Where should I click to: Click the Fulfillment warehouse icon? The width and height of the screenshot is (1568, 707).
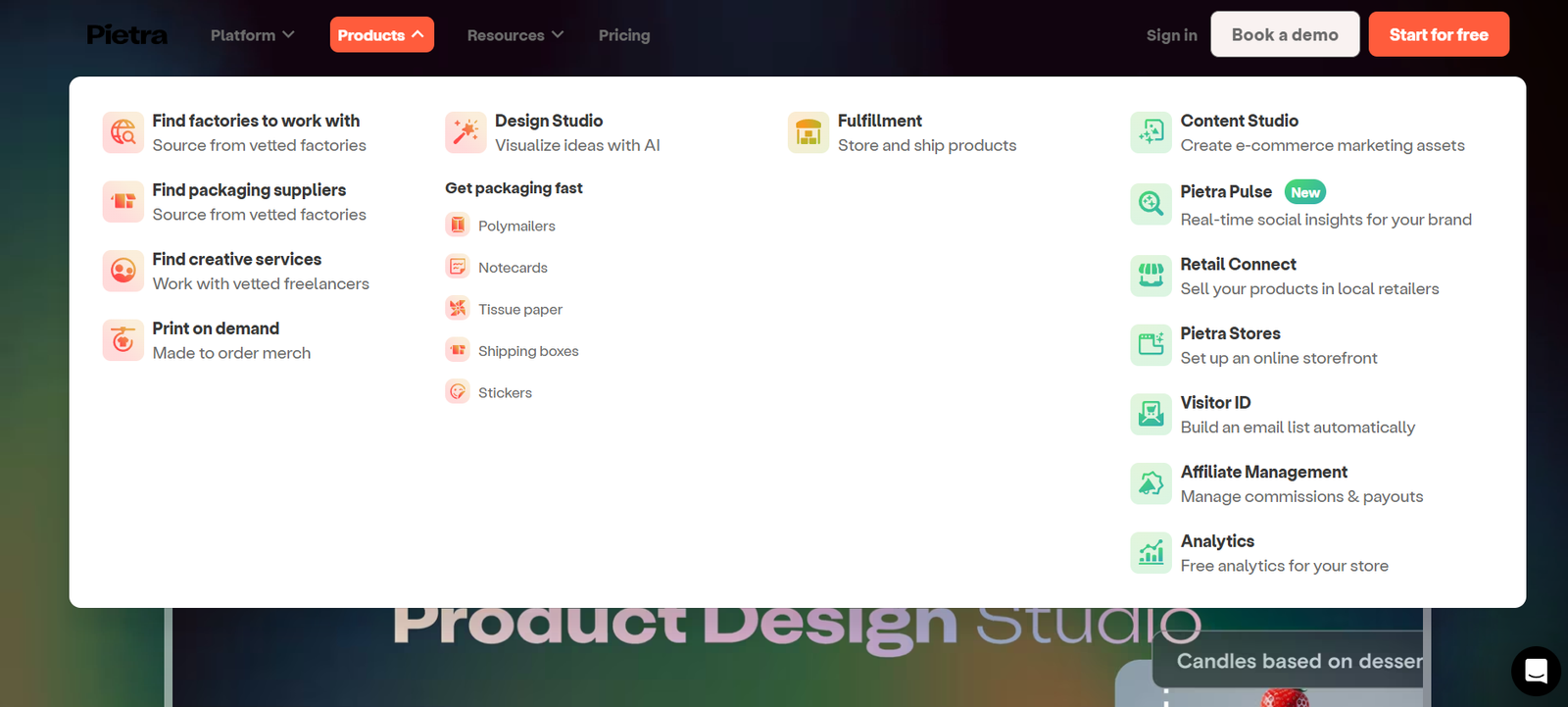pos(808,132)
